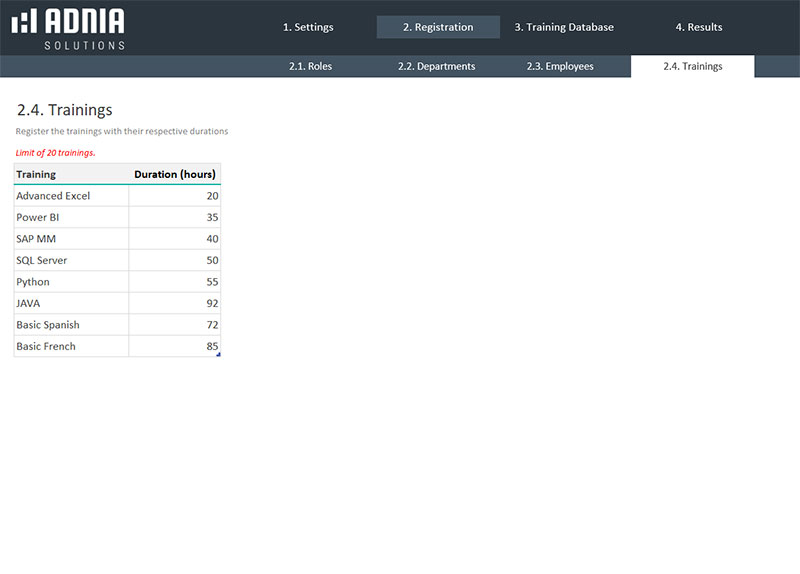Click duration 85 for Basic French
Viewport: 800px width, 574px height.
(174, 346)
